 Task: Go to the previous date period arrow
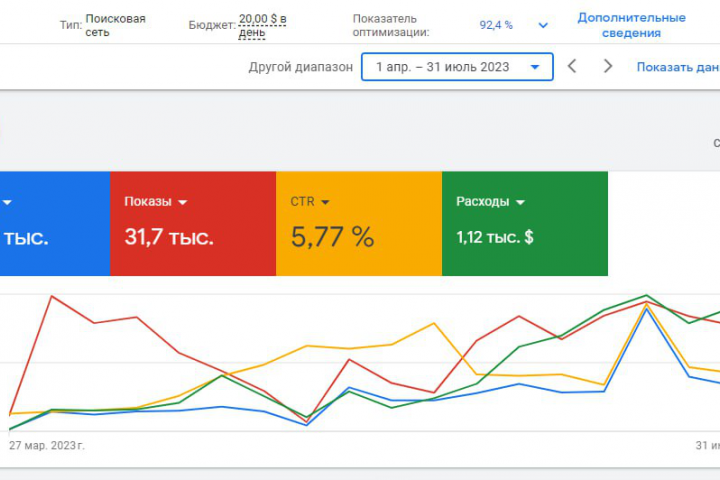[x=572, y=67]
